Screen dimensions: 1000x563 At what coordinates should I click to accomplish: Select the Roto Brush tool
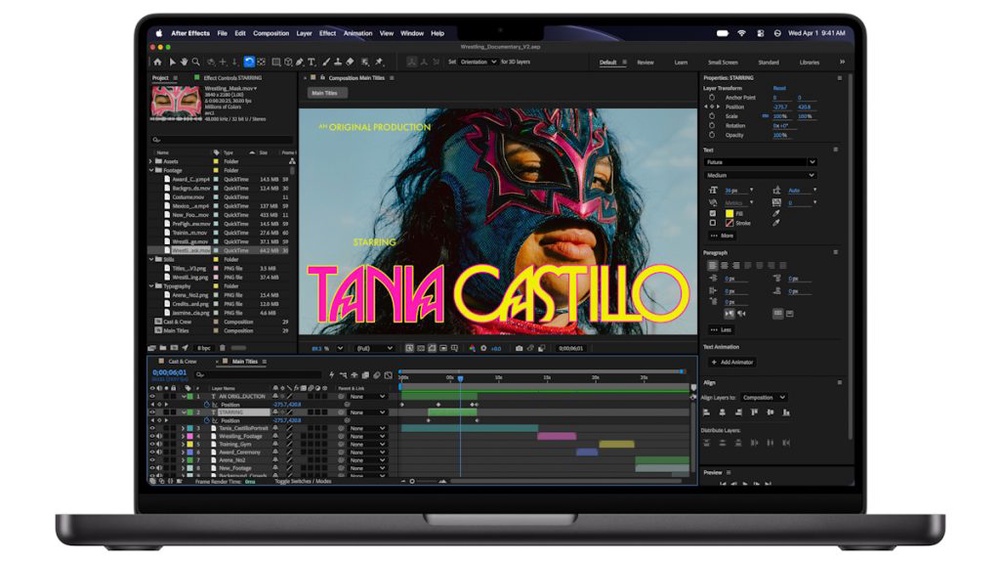pyautogui.click(x=365, y=62)
